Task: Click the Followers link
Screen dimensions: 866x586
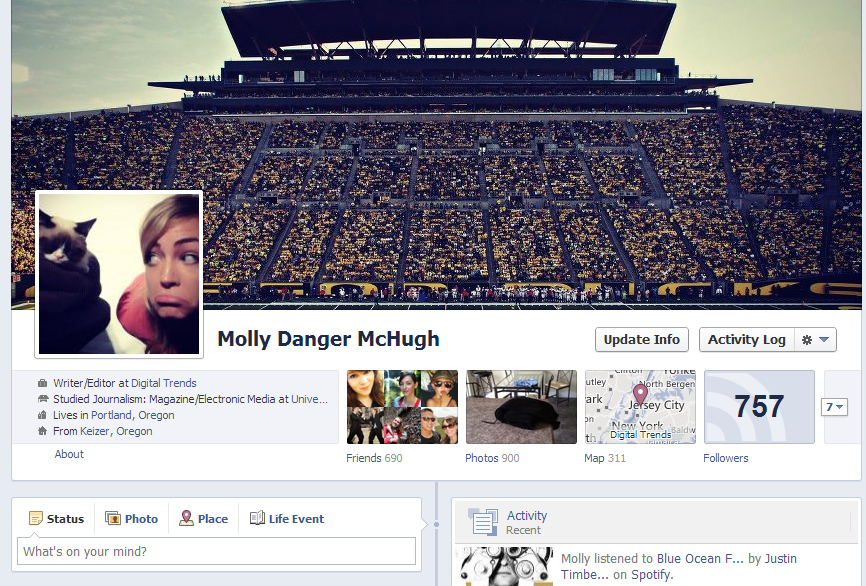Action: coord(726,458)
